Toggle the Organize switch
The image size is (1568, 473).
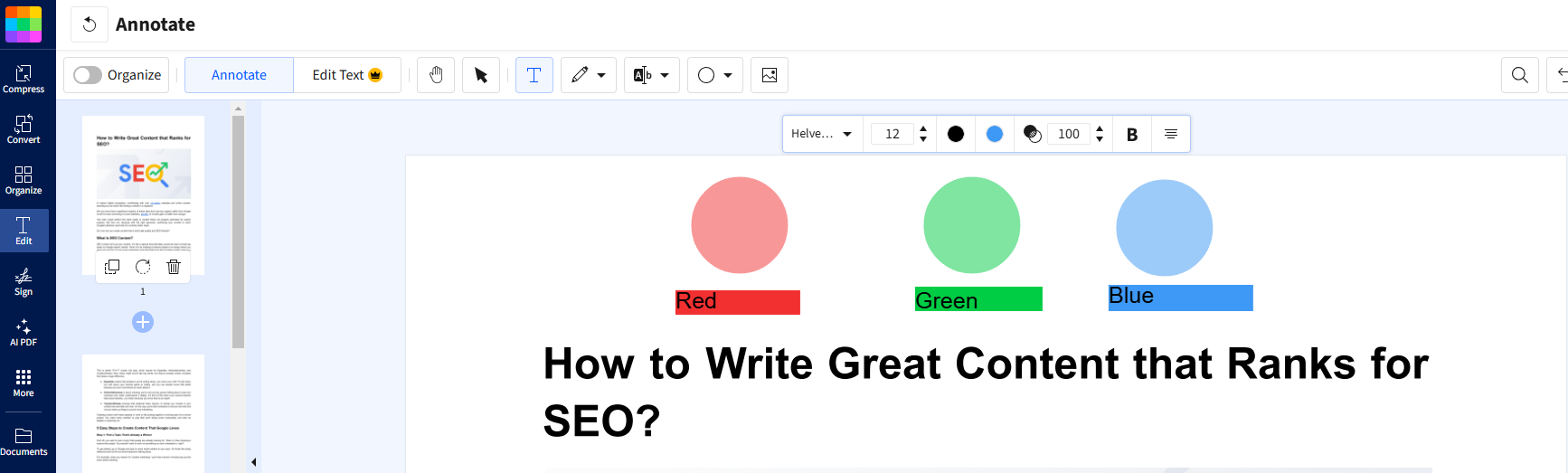tap(88, 75)
